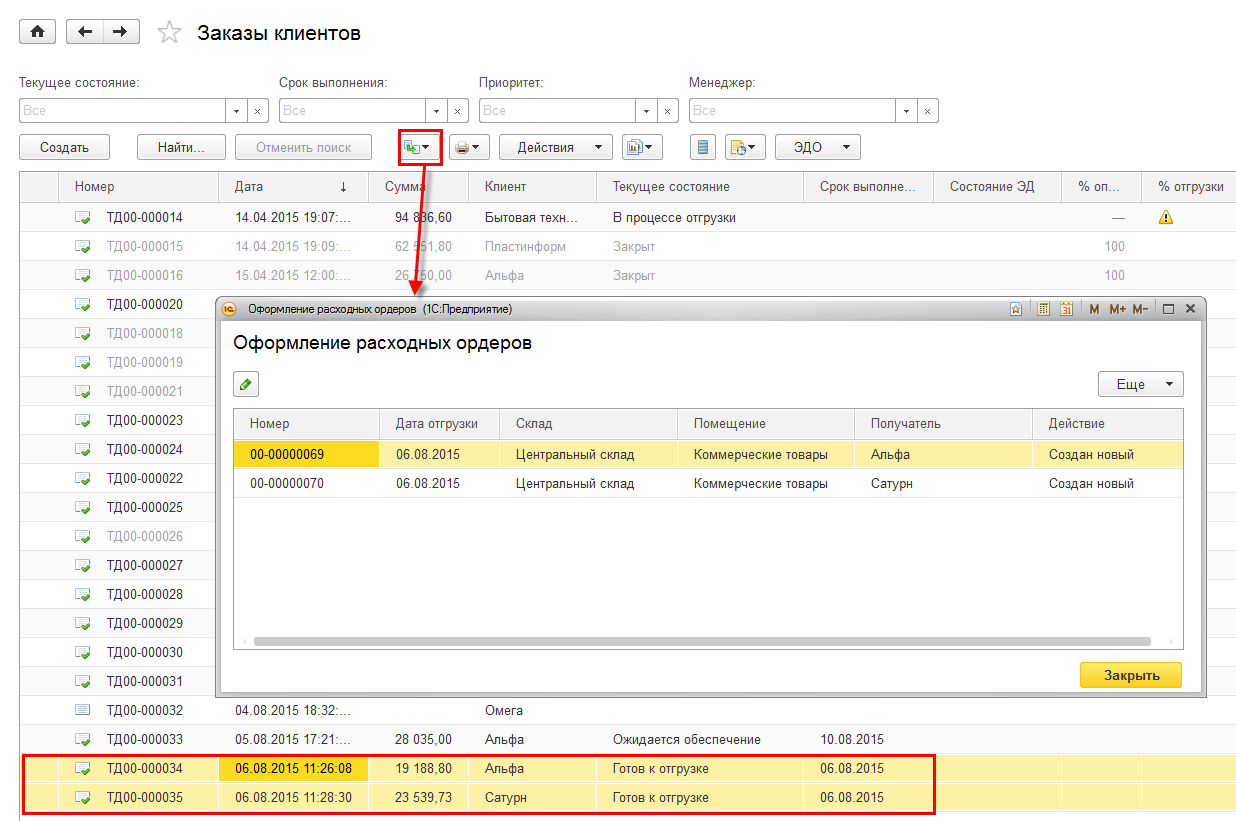Image resolution: width=1236 pixels, height=821 pixels.
Task: Open attached files dropdown icon
Action: click(745, 147)
